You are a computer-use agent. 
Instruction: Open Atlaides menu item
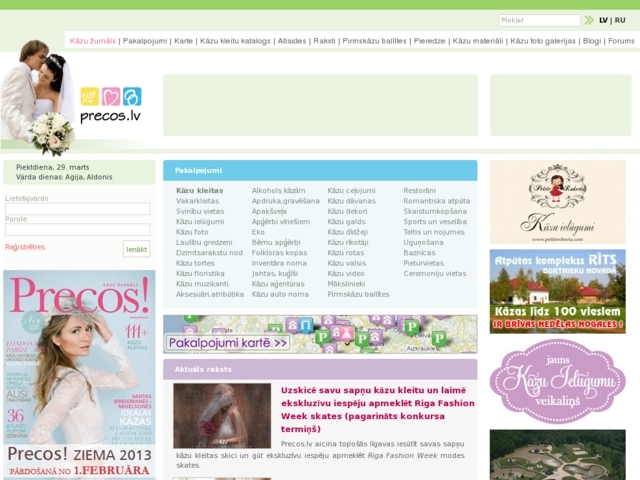pyautogui.click(x=292, y=41)
